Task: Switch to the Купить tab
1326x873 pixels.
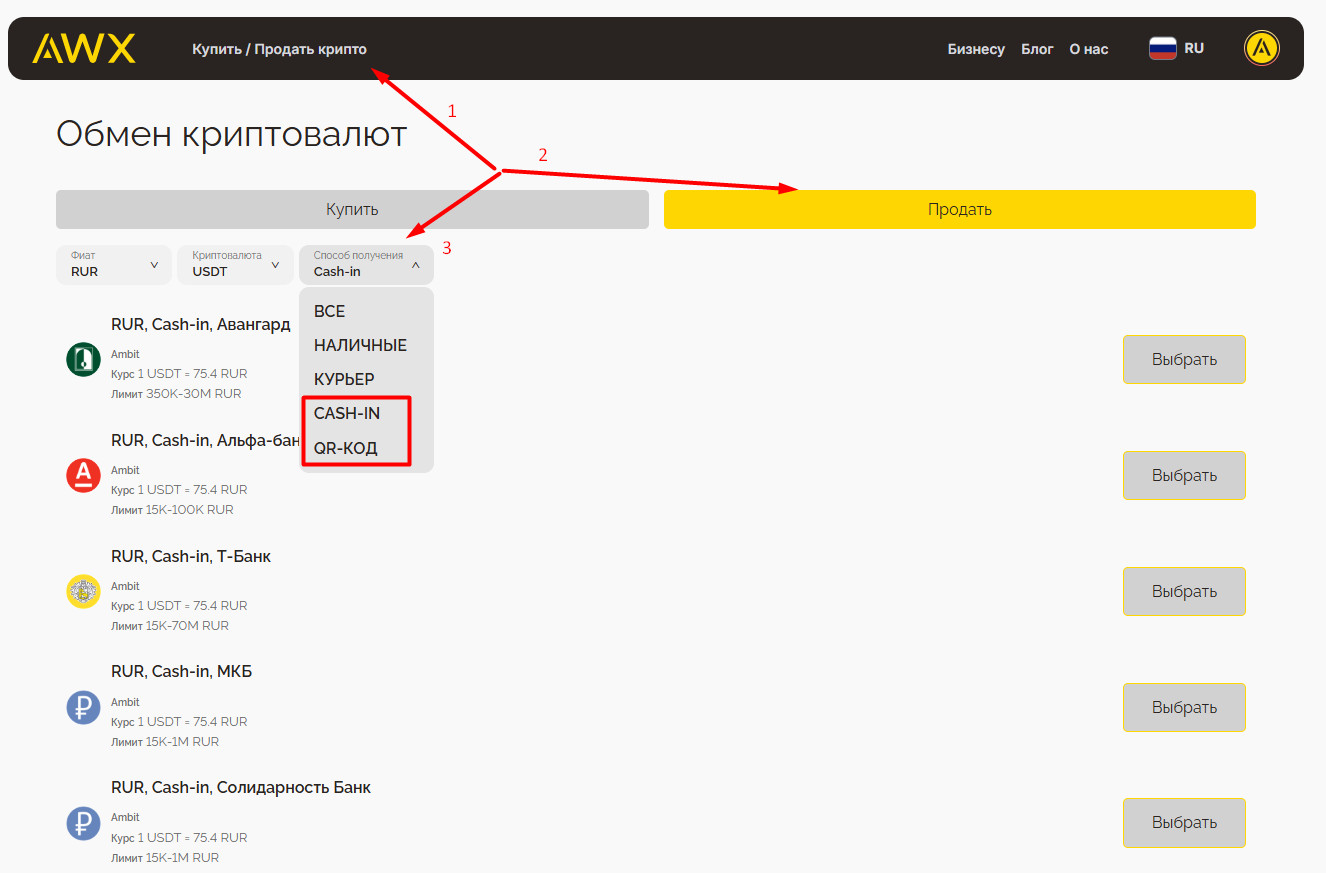Action: pyautogui.click(x=352, y=210)
